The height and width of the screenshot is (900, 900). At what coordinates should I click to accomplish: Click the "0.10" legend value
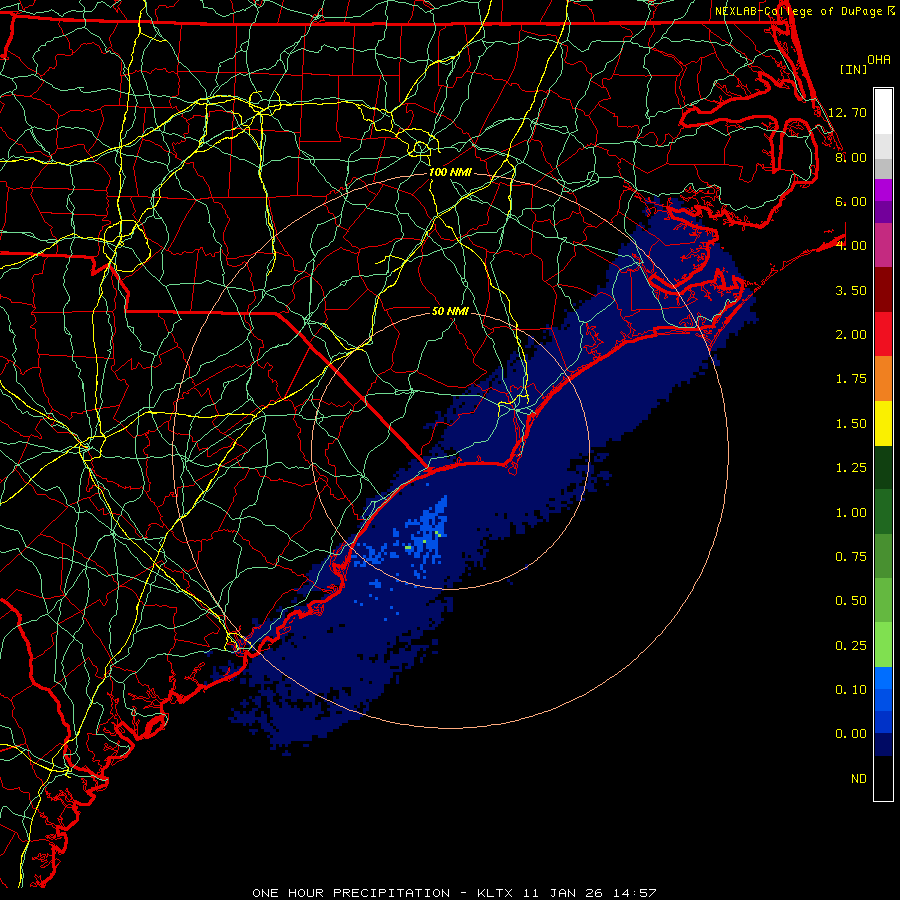pos(851,690)
